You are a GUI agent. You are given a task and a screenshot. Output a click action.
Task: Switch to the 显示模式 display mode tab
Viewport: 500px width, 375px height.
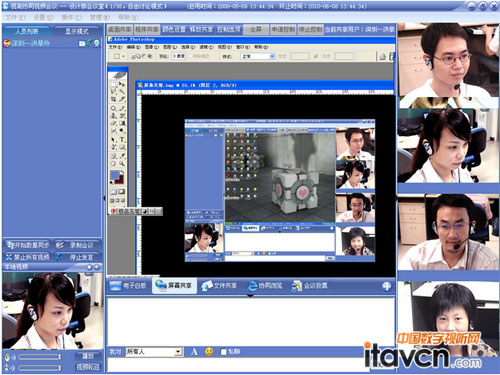77,31
